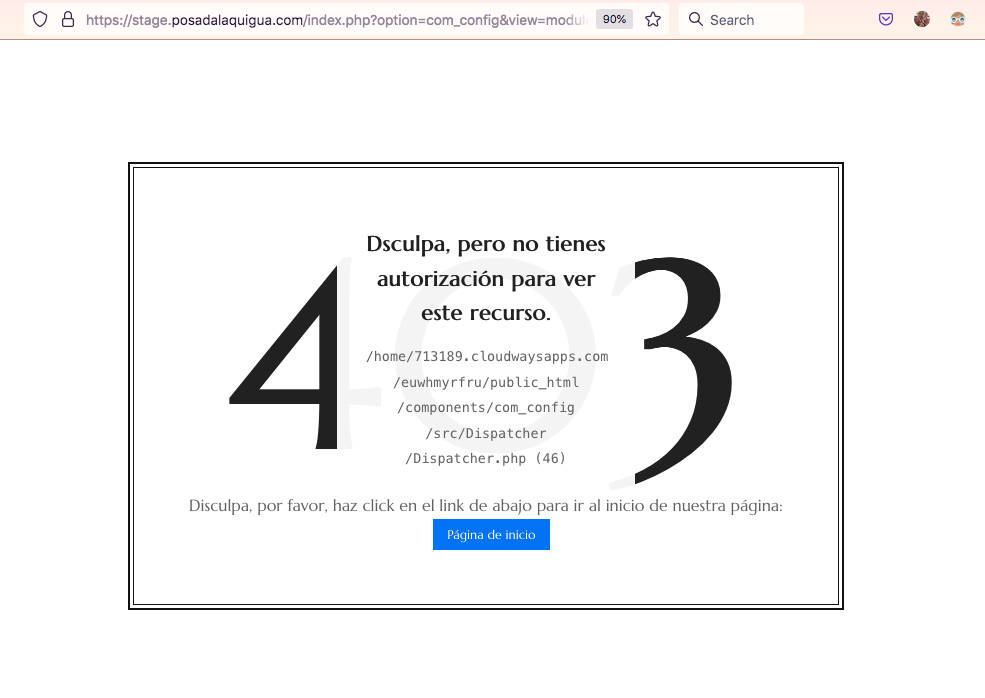The image size is (985, 698).
Task: Click the goggles extension icon at far right
Action: (x=957, y=19)
